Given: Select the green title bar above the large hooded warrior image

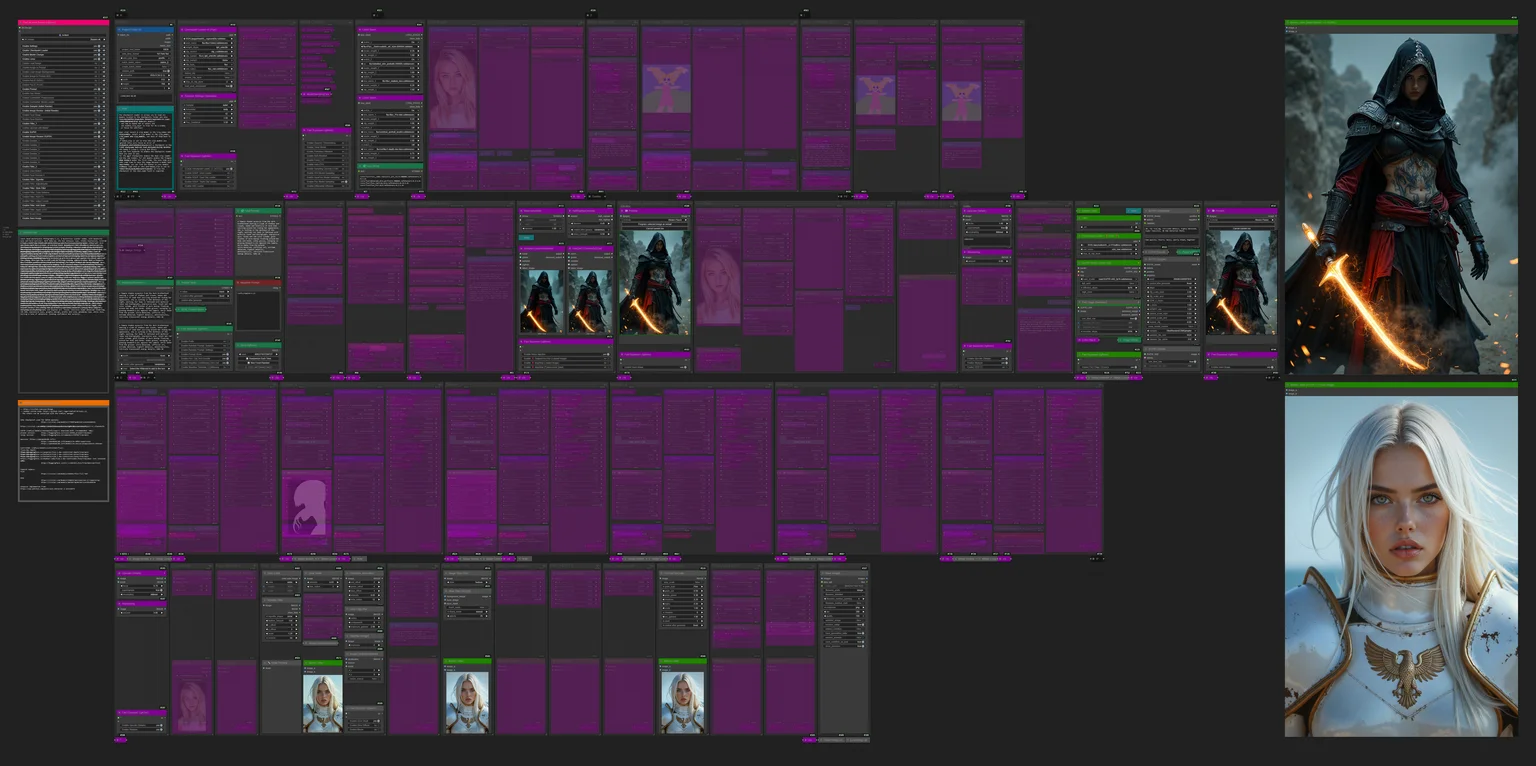Looking at the screenshot, I should click(x=1401, y=22).
